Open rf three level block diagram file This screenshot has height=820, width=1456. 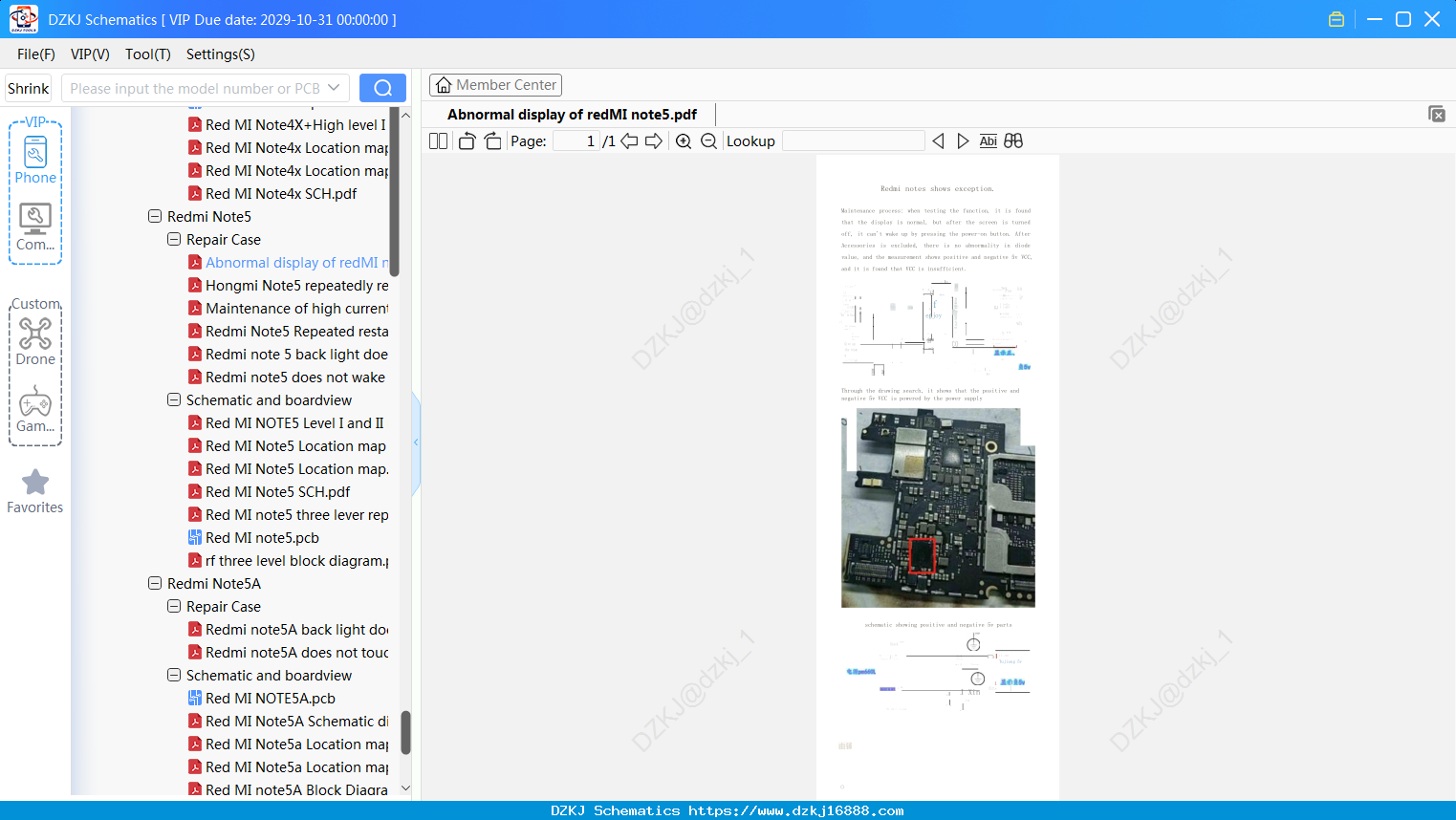tap(288, 561)
